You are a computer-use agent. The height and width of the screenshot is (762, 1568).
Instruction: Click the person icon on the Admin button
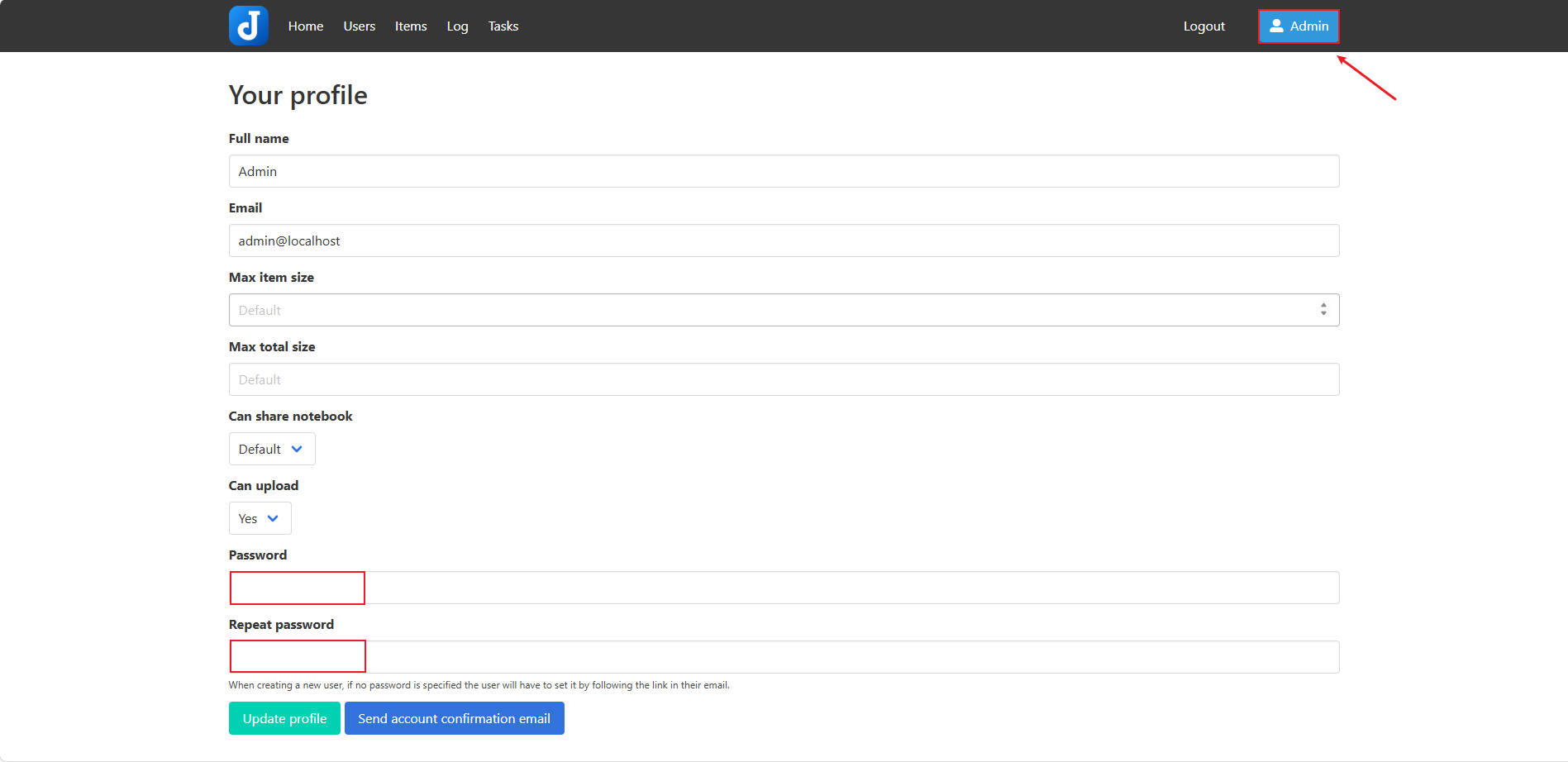(x=1277, y=26)
